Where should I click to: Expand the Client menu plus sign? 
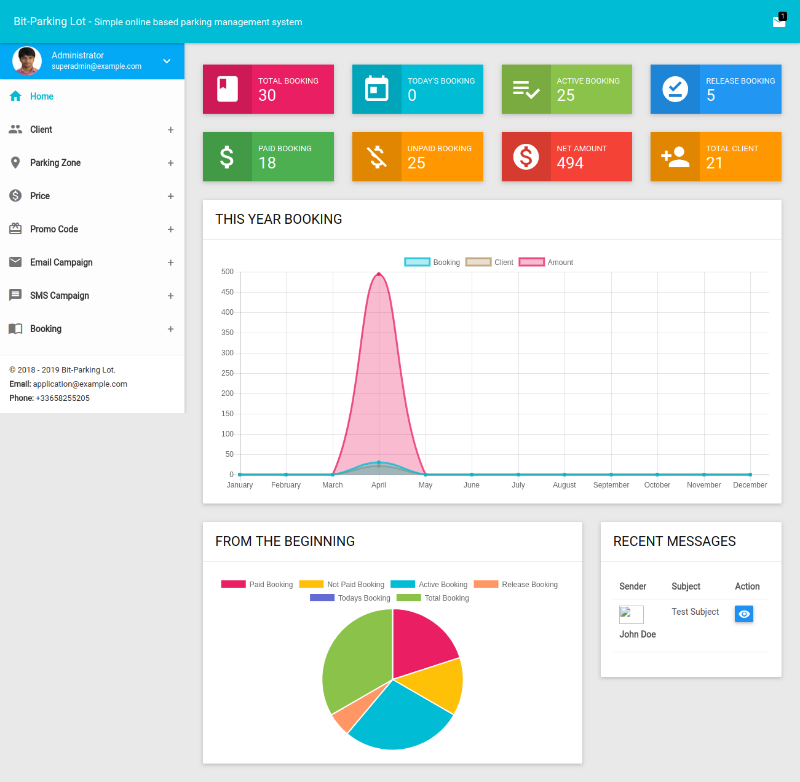pos(170,130)
